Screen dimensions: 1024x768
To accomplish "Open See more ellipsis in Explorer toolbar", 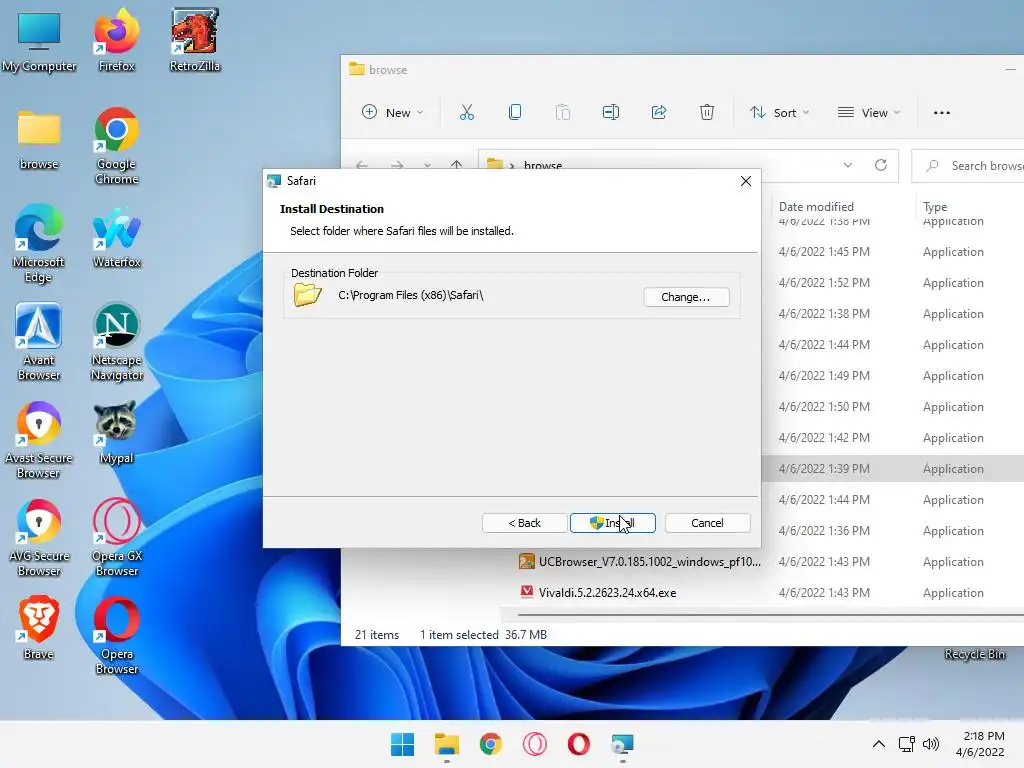I will coord(942,113).
